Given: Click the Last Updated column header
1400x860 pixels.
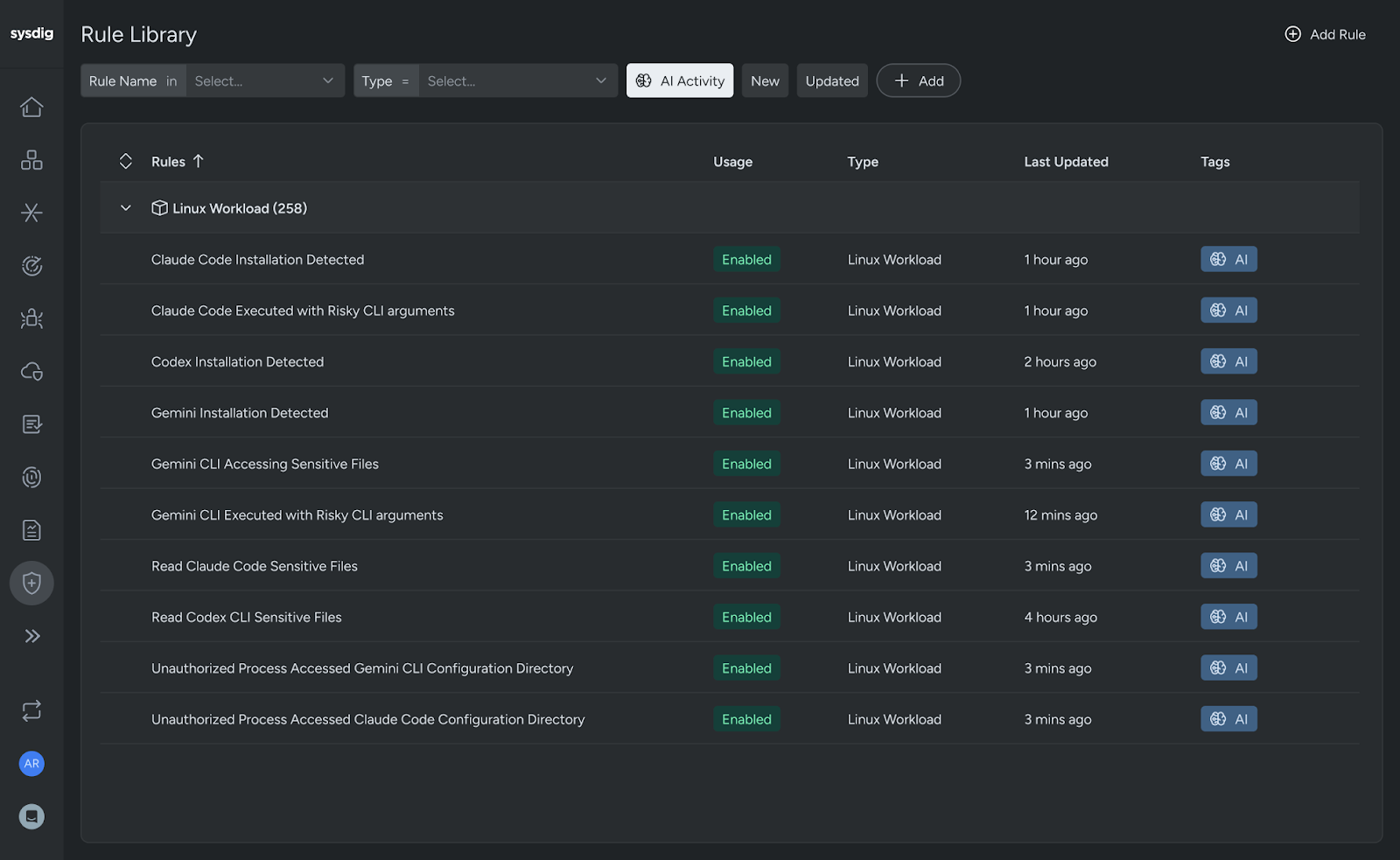Looking at the screenshot, I should coord(1066,162).
